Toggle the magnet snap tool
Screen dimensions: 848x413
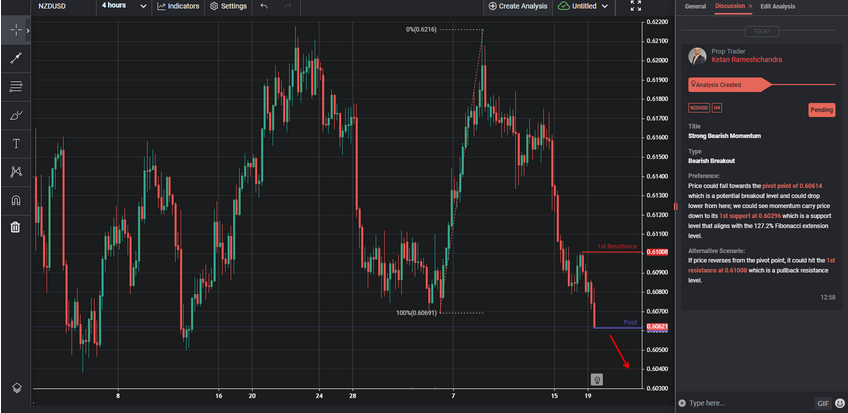coord(16,201)
